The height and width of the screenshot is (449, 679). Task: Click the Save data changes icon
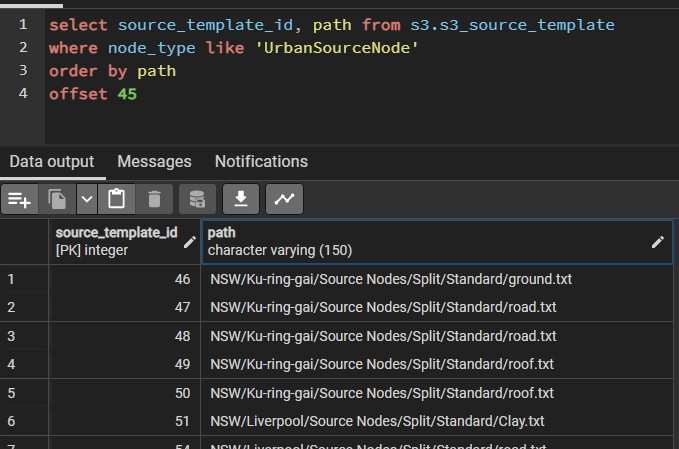197,199
